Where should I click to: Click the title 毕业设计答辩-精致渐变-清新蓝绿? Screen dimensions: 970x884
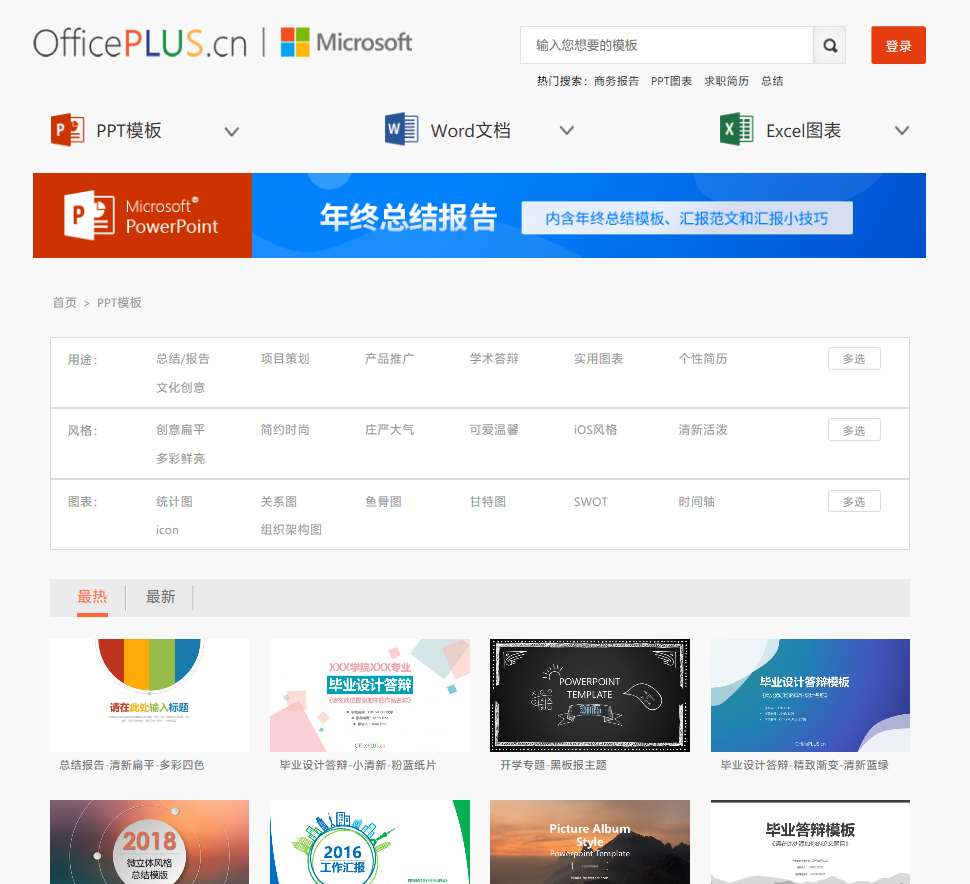[x=805, y=765]
